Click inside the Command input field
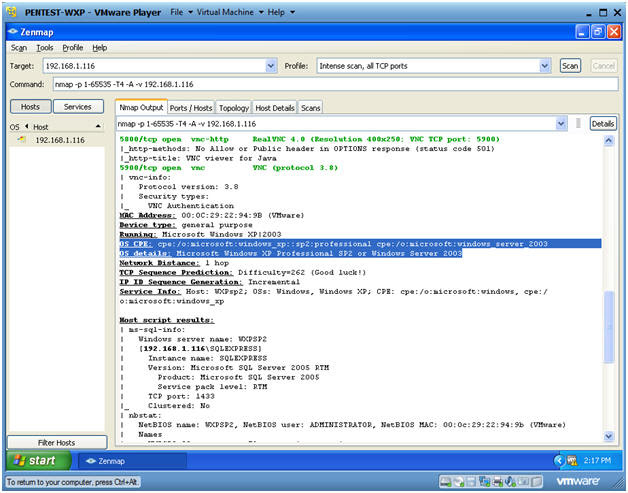This screenshot has width=628, height=493. [x=335, y=84]
